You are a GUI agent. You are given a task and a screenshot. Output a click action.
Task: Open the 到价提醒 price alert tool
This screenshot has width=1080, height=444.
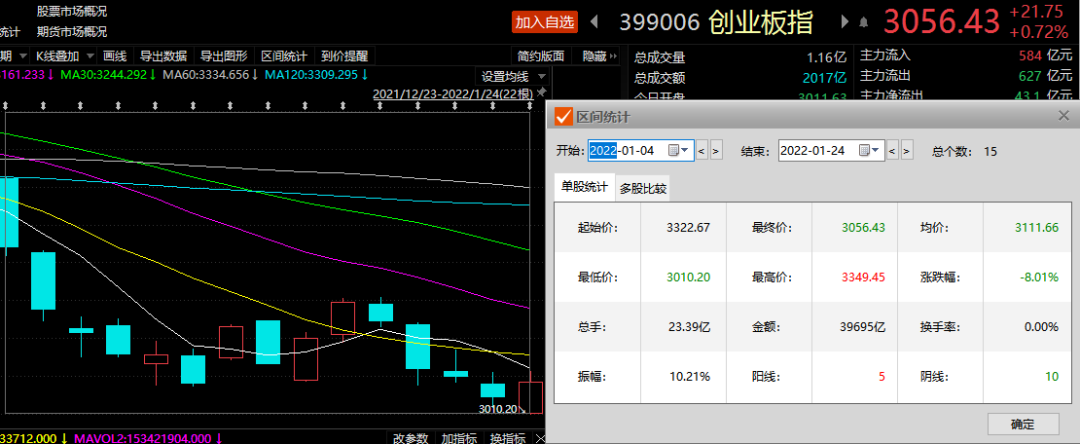(344, 56)
